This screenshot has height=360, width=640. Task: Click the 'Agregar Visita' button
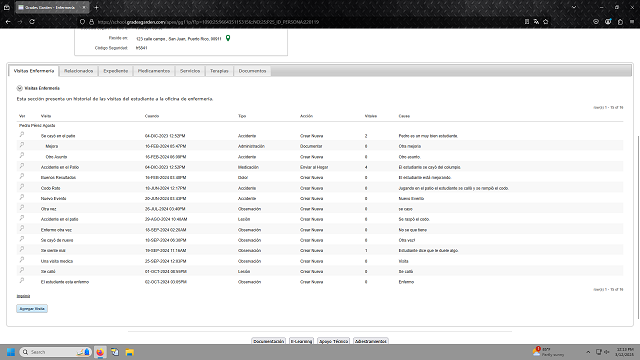click(32, 309)
